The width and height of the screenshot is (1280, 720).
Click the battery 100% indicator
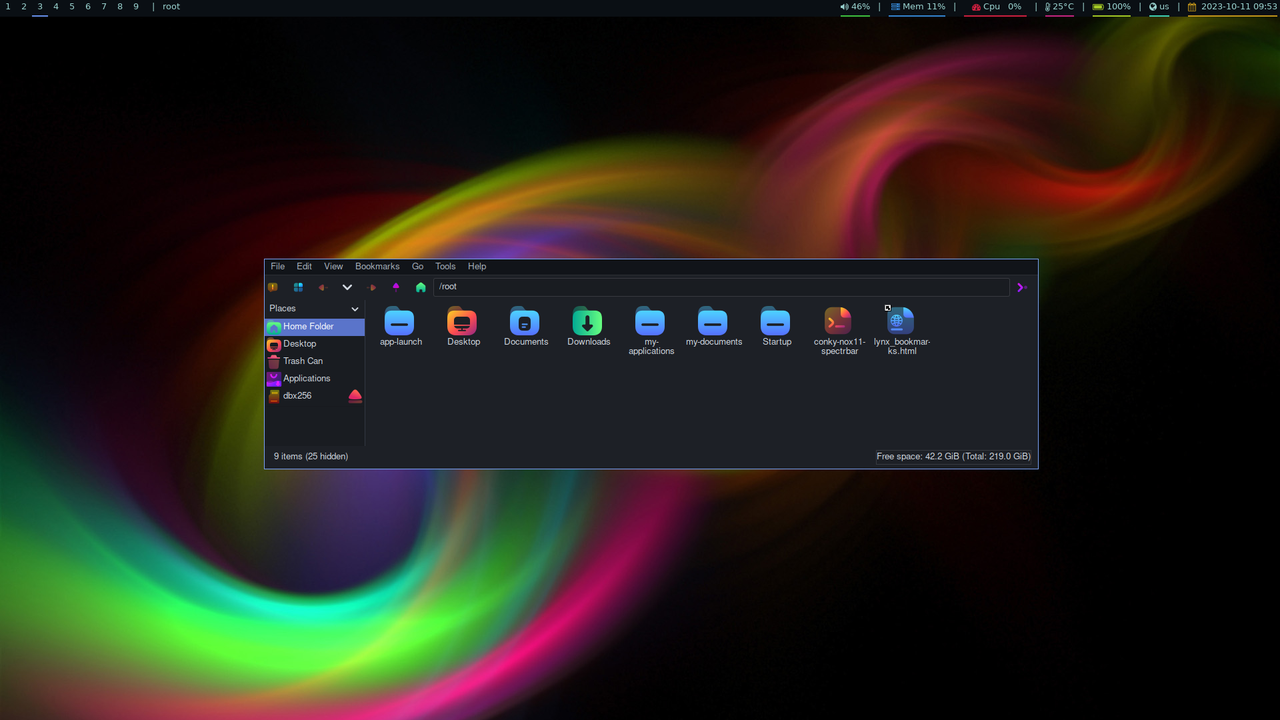[x=1112, y=7]
